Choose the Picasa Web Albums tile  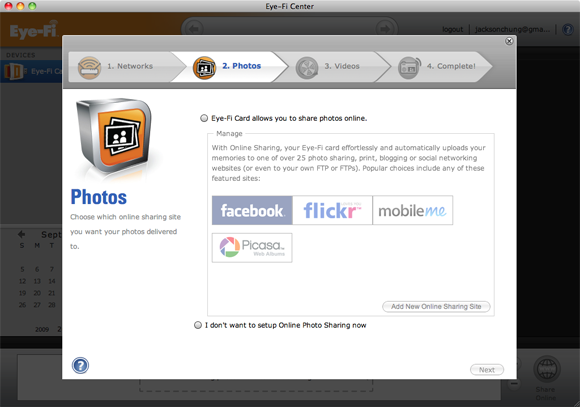pos(252,248)
